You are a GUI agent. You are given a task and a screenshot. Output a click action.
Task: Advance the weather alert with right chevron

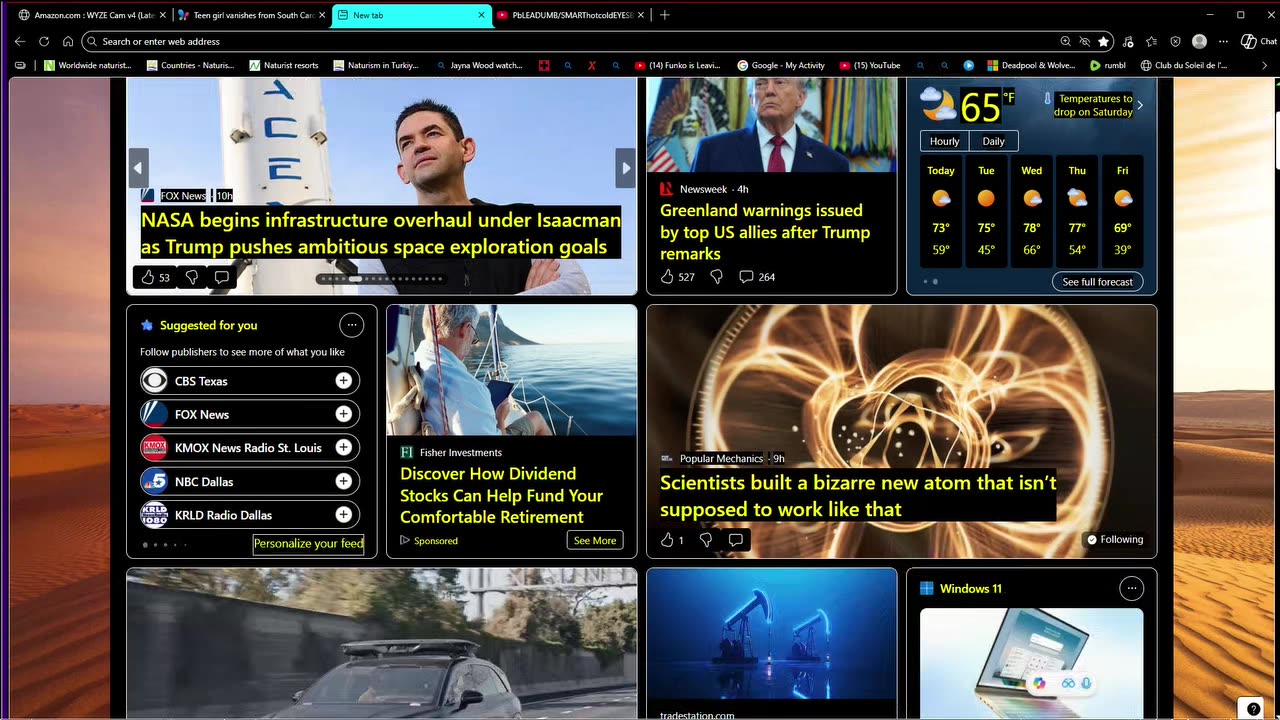pyautogui.click(x=1140, y=105)
